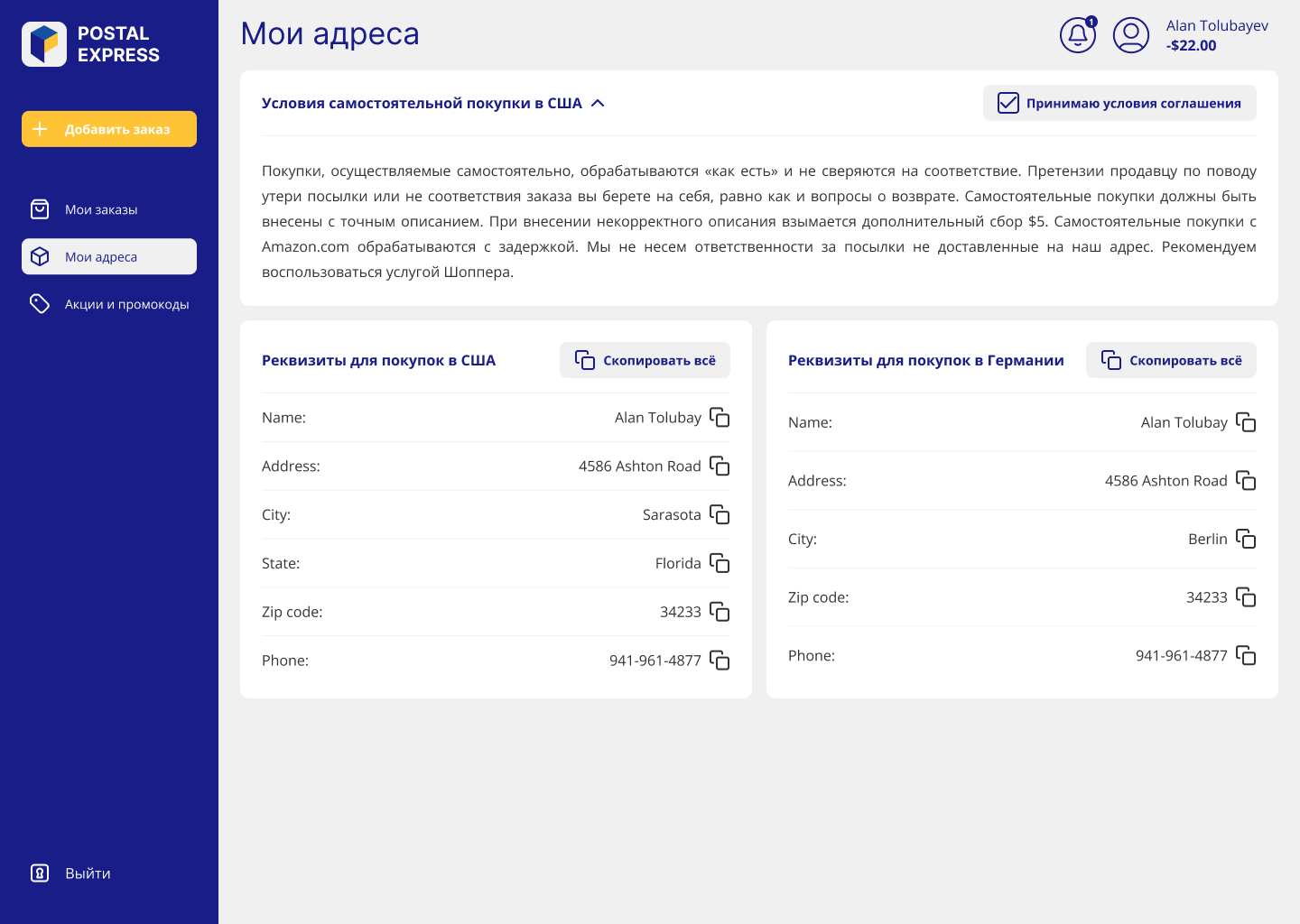Copy the state Florida
This screenshot has height=924, width=1300.
click(720, 563)
